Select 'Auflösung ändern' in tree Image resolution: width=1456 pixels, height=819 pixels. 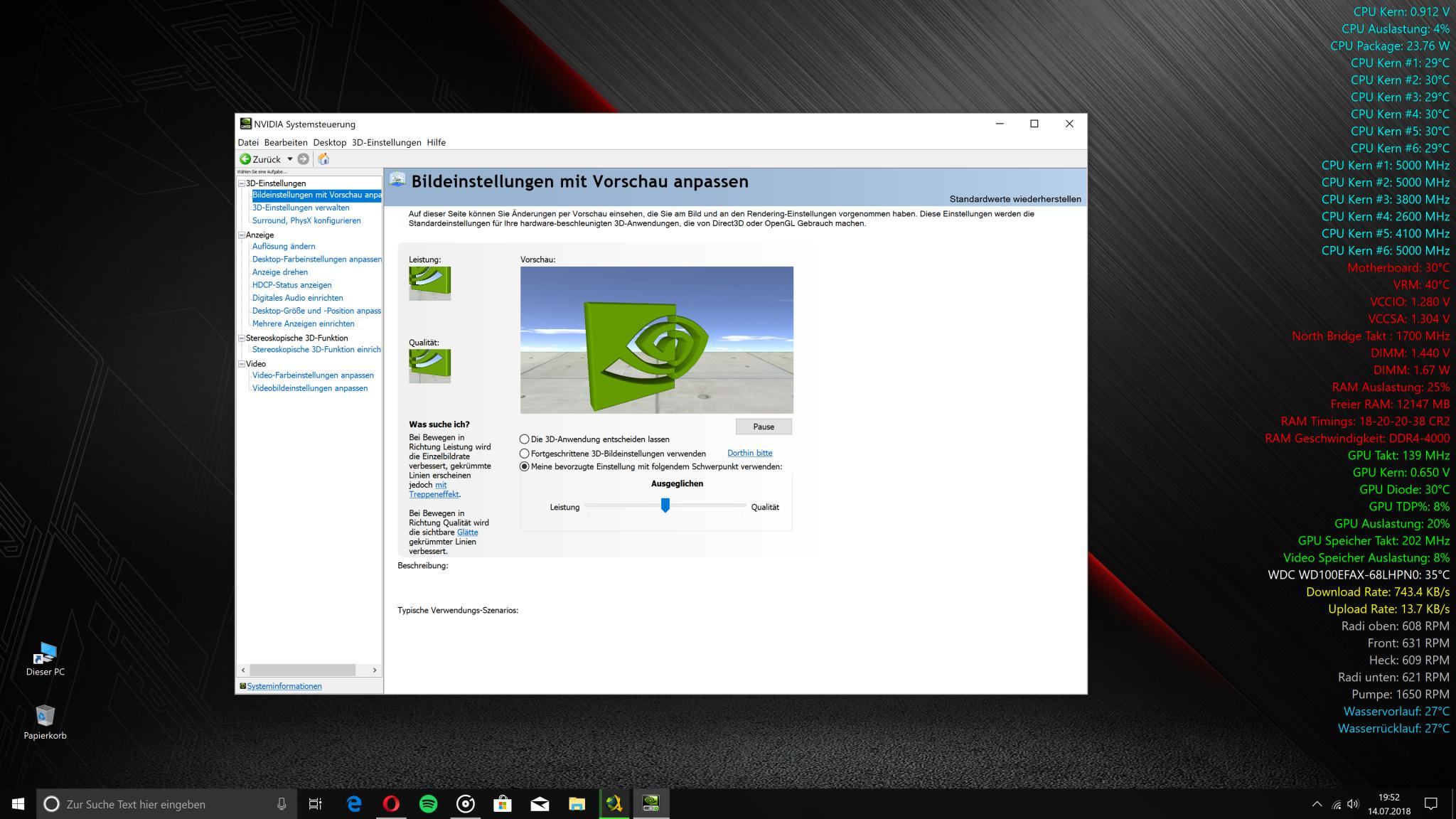click(x=284, y=246)
